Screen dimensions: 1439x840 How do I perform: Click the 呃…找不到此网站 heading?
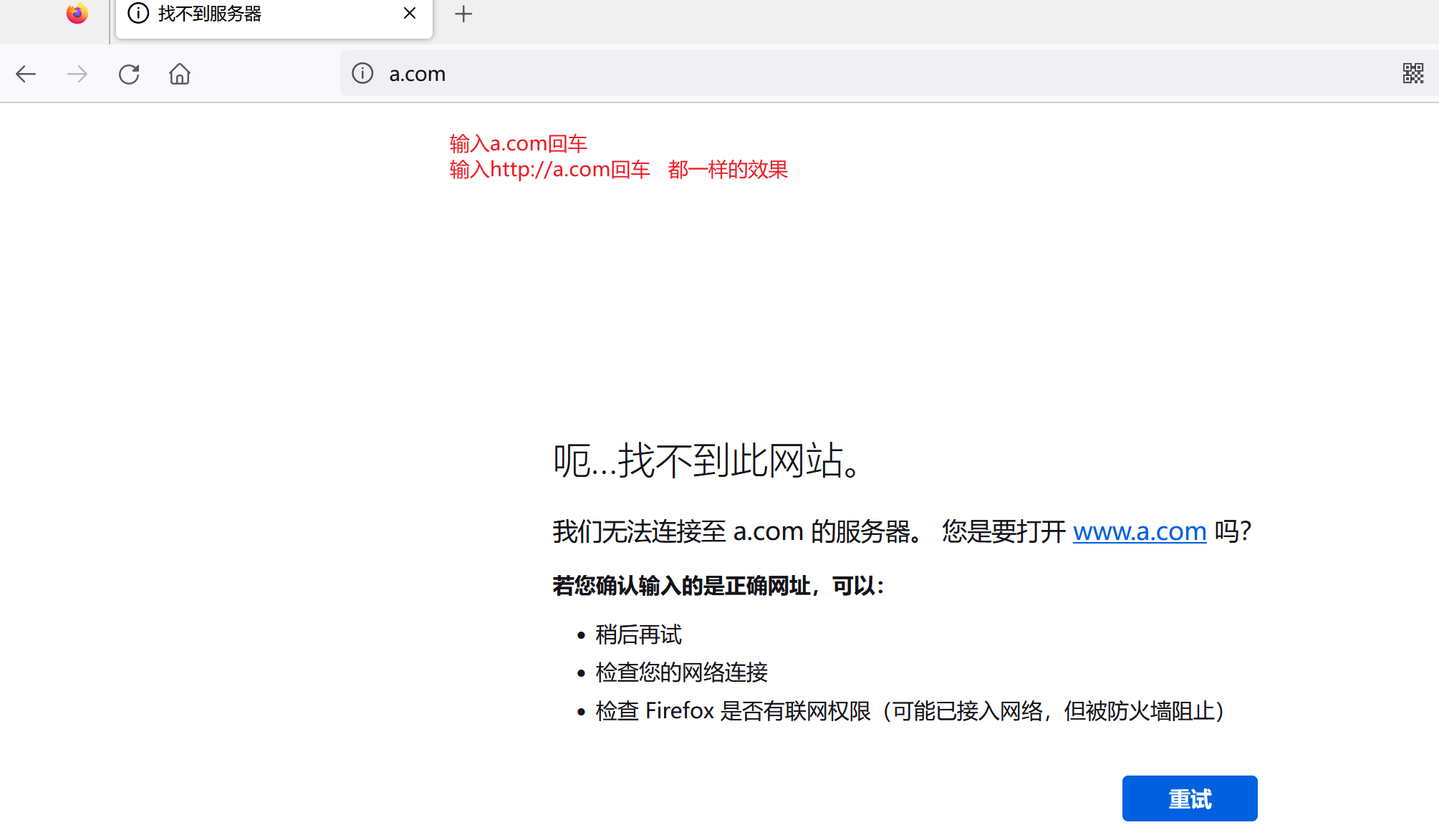click(x=708, y=460)
